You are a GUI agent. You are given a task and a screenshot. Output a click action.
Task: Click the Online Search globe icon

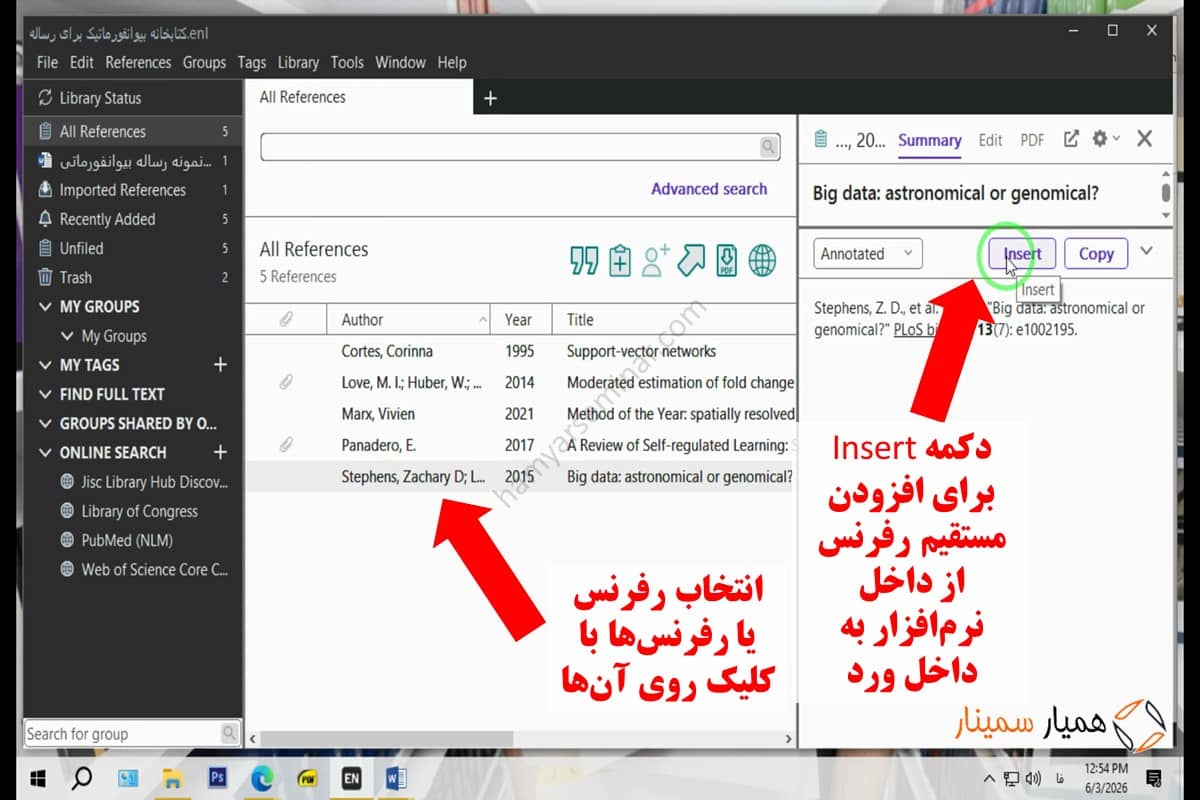coord(762,260)
